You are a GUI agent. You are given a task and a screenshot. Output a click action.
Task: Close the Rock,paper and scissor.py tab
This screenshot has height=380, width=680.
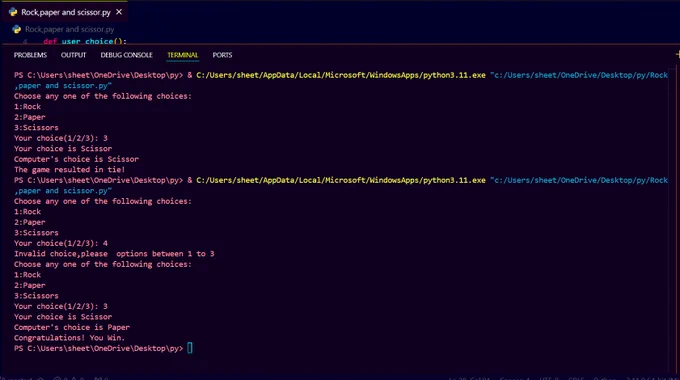tap(119, 12)
